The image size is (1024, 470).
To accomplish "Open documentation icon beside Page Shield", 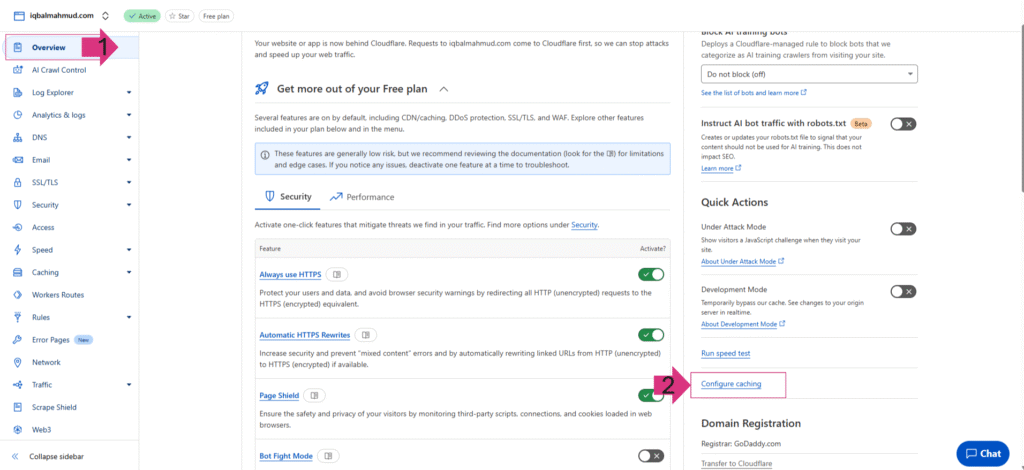I will coord(315,396).
